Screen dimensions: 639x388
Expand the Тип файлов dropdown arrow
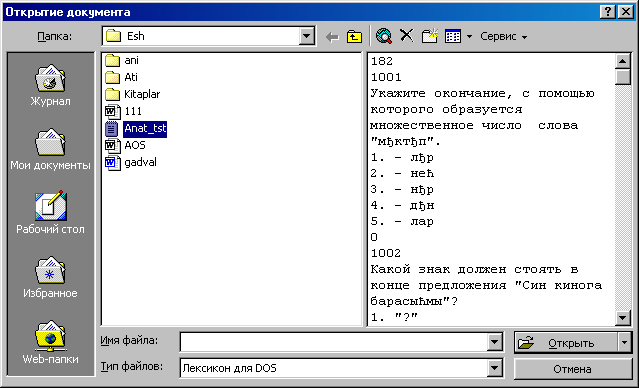point(494,368)
